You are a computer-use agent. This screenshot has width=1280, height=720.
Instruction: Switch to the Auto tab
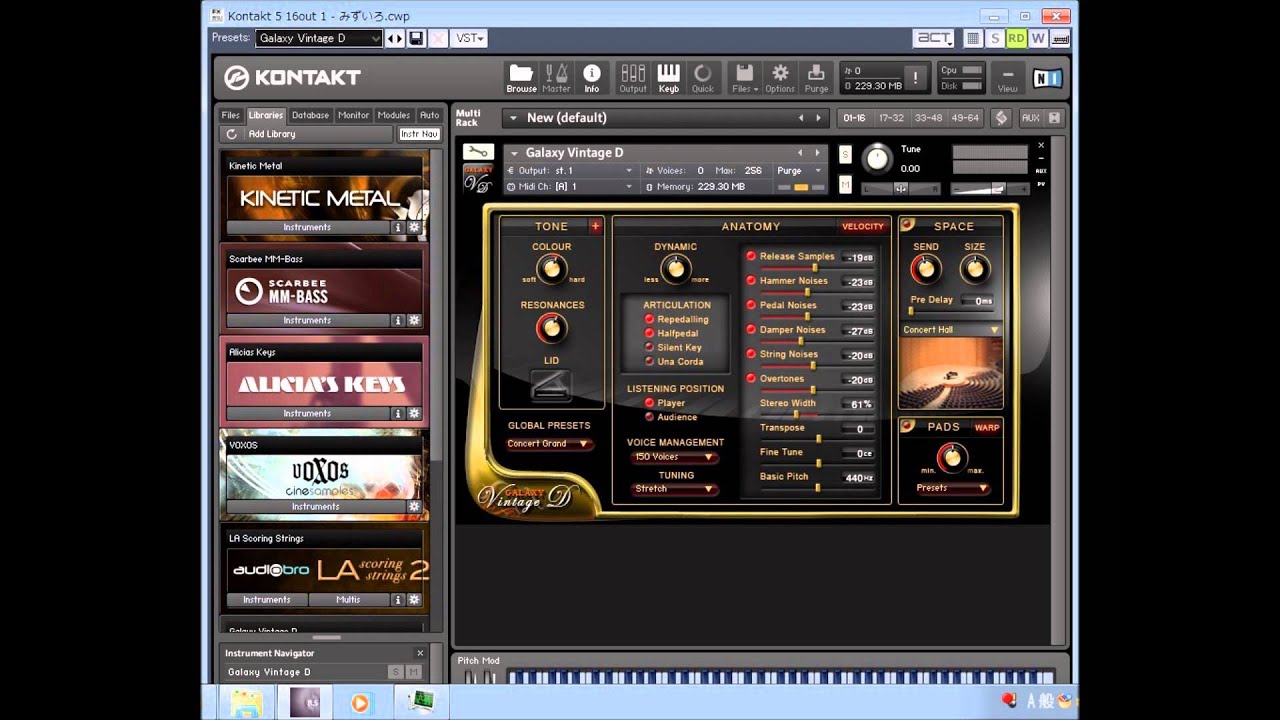pyautogui.click(x=429, y=115)
